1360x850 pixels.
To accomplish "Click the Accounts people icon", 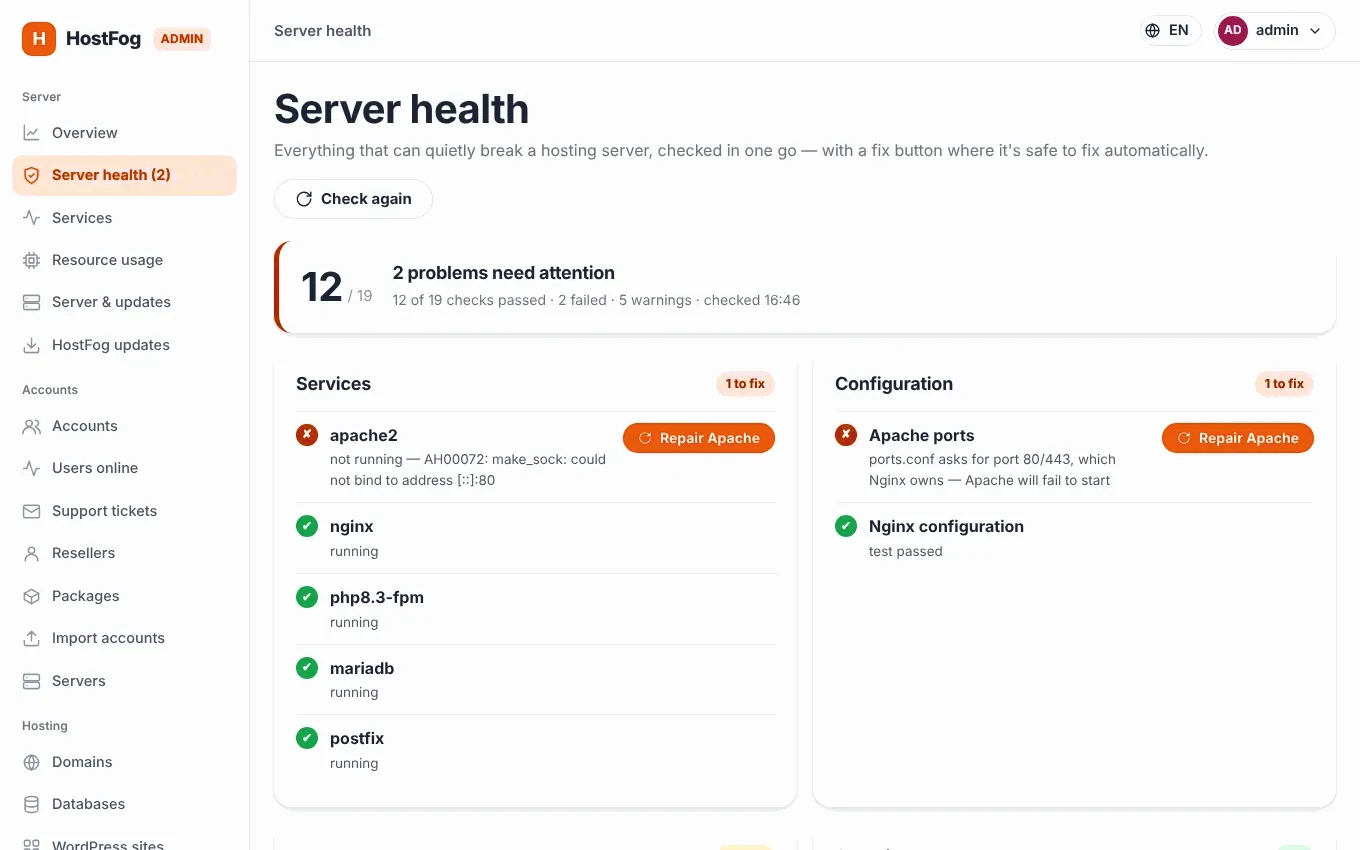I will 32,426.
